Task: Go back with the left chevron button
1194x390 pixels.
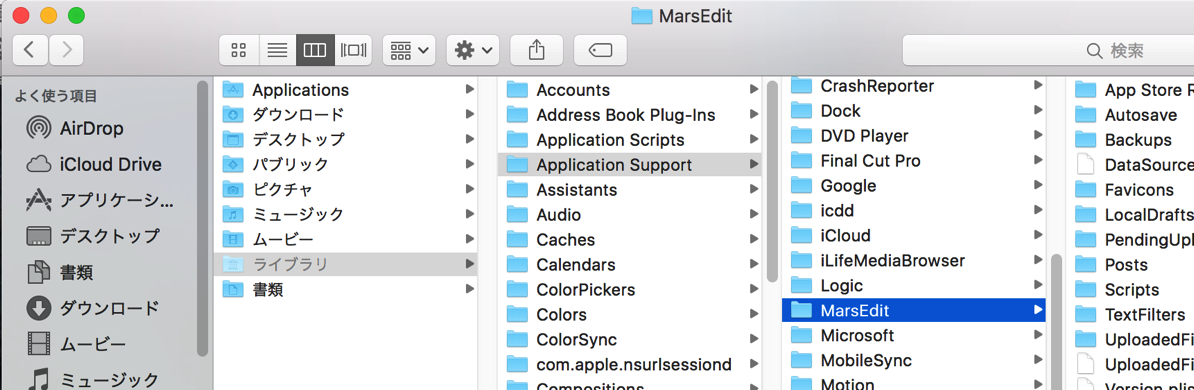Action: [x=30, y=50]
